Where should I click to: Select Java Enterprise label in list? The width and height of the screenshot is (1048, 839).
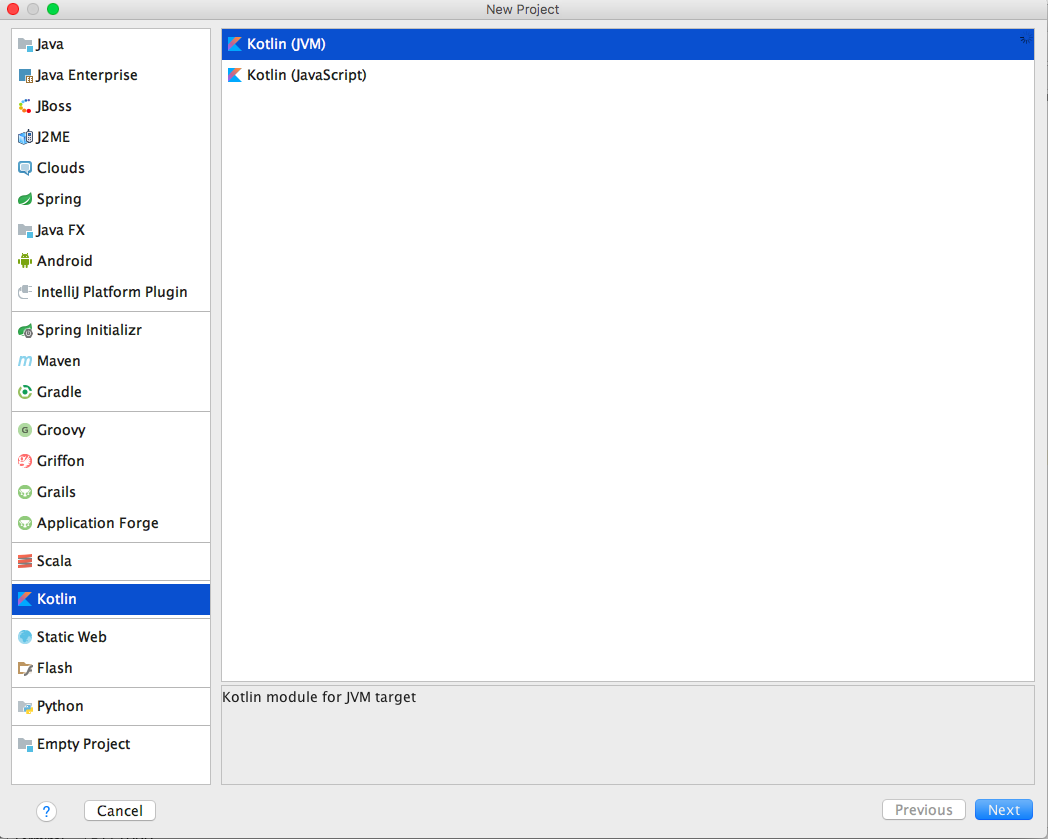pos(87,75)
